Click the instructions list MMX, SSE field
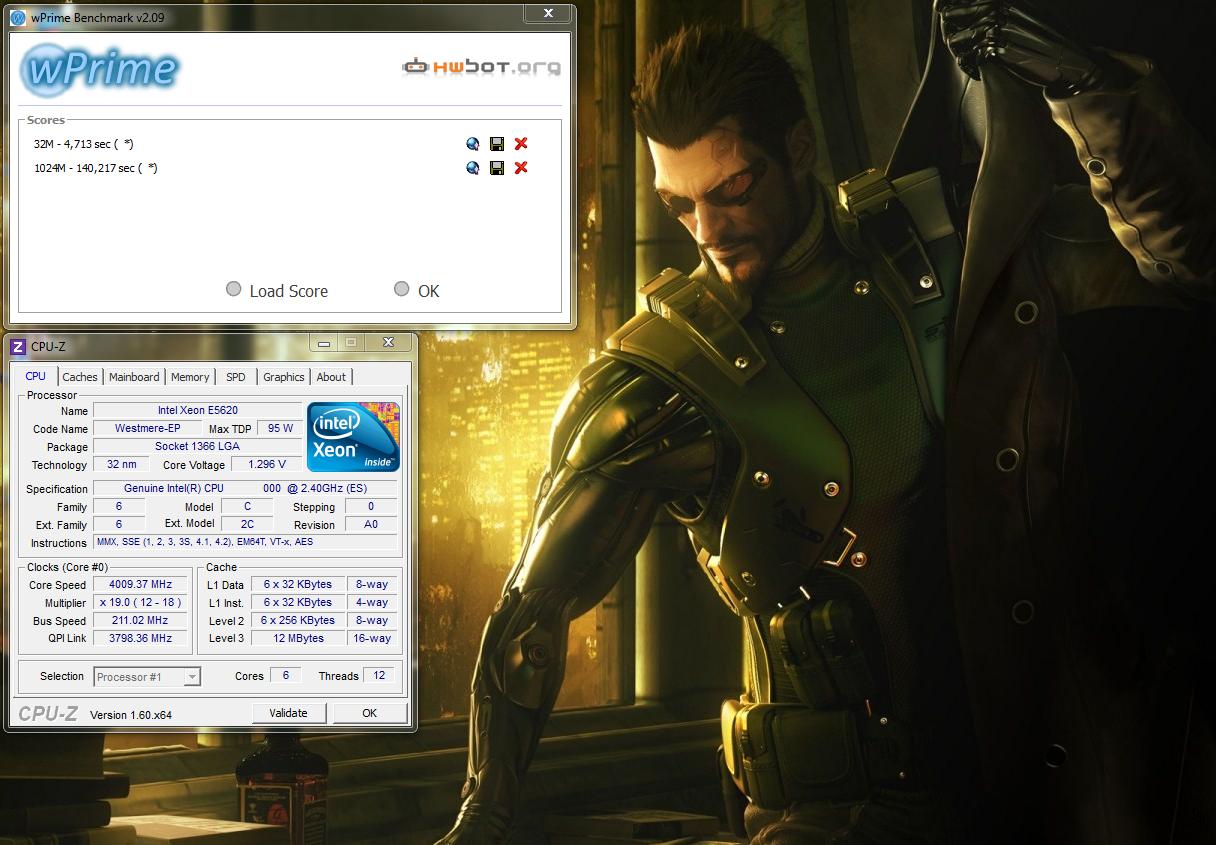Screen dimensions: 1216x845 245,542
